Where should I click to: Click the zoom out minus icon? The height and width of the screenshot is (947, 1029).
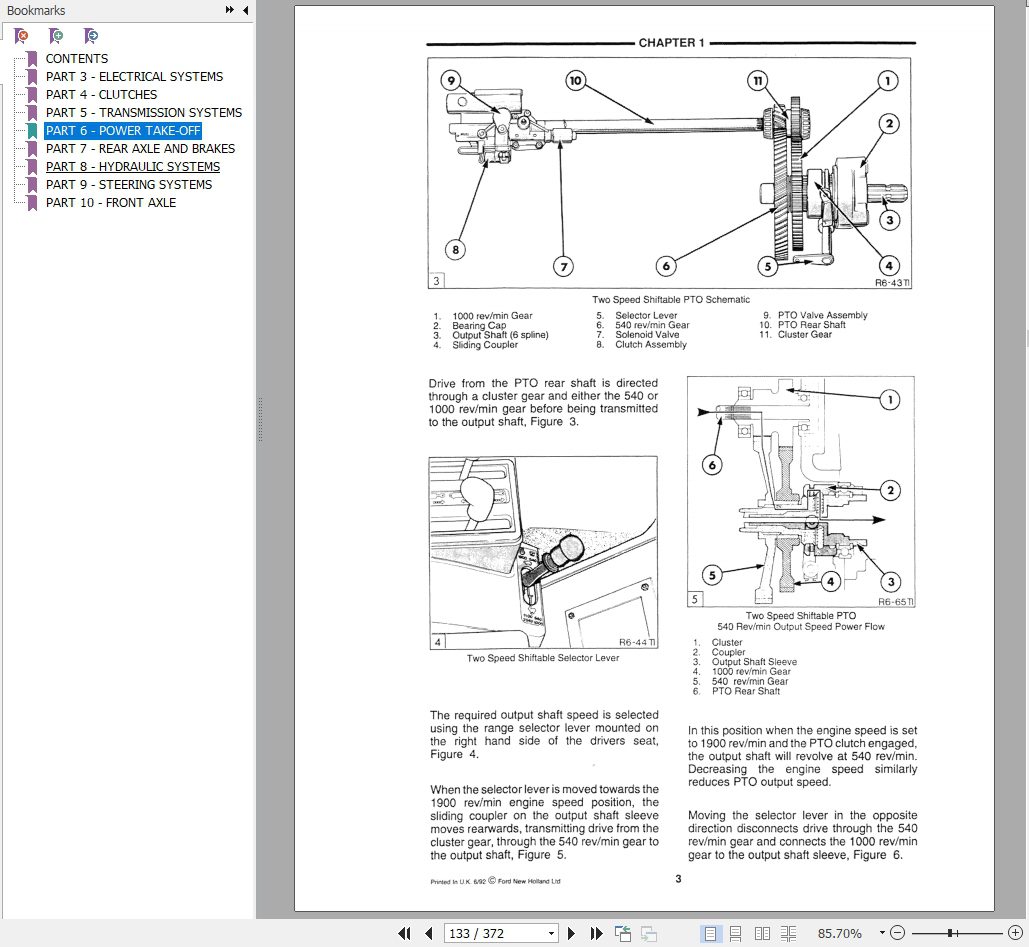(897, 933)
